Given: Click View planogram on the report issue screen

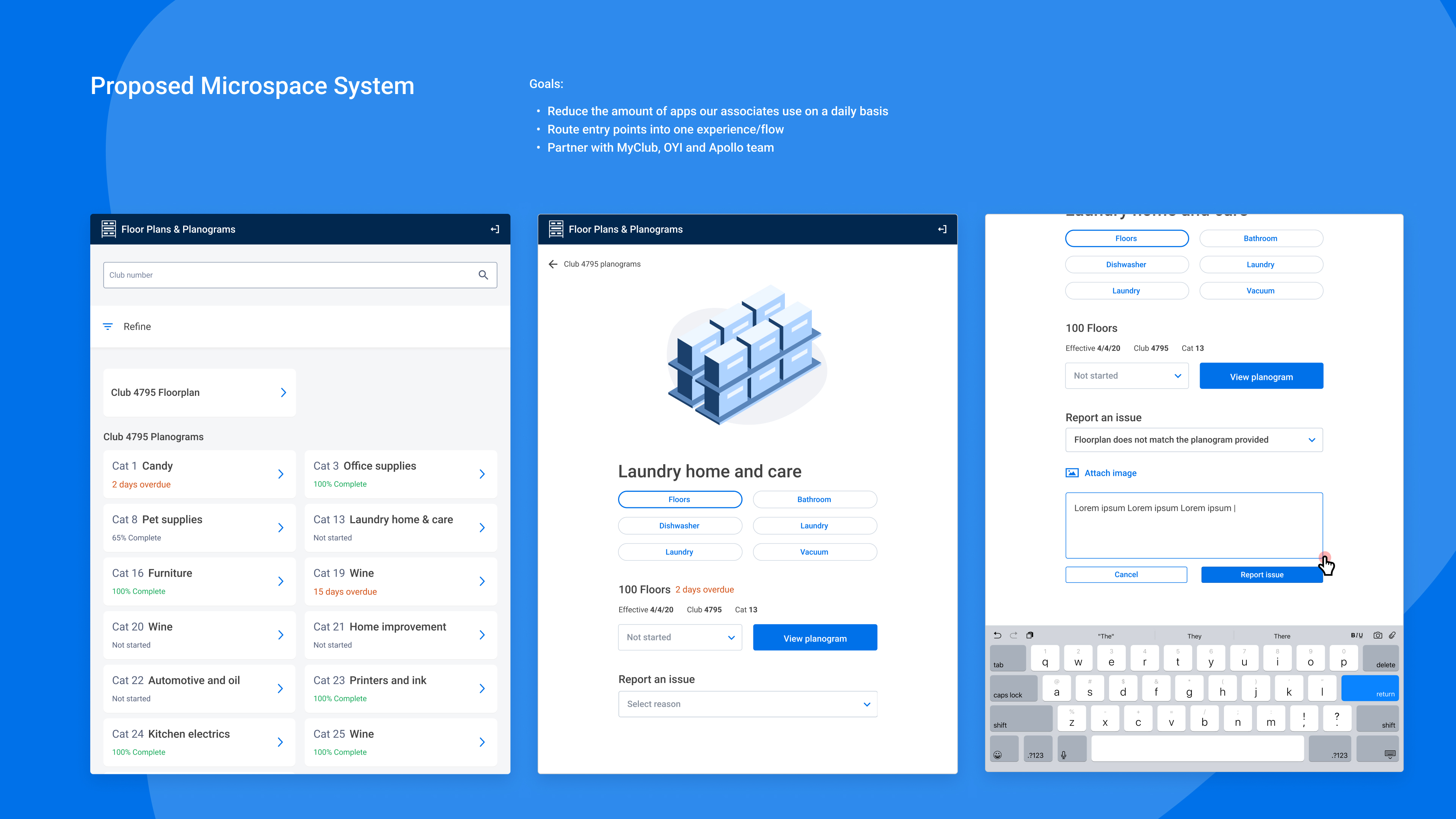Looking at the screenshot, I should [1261, 376].
